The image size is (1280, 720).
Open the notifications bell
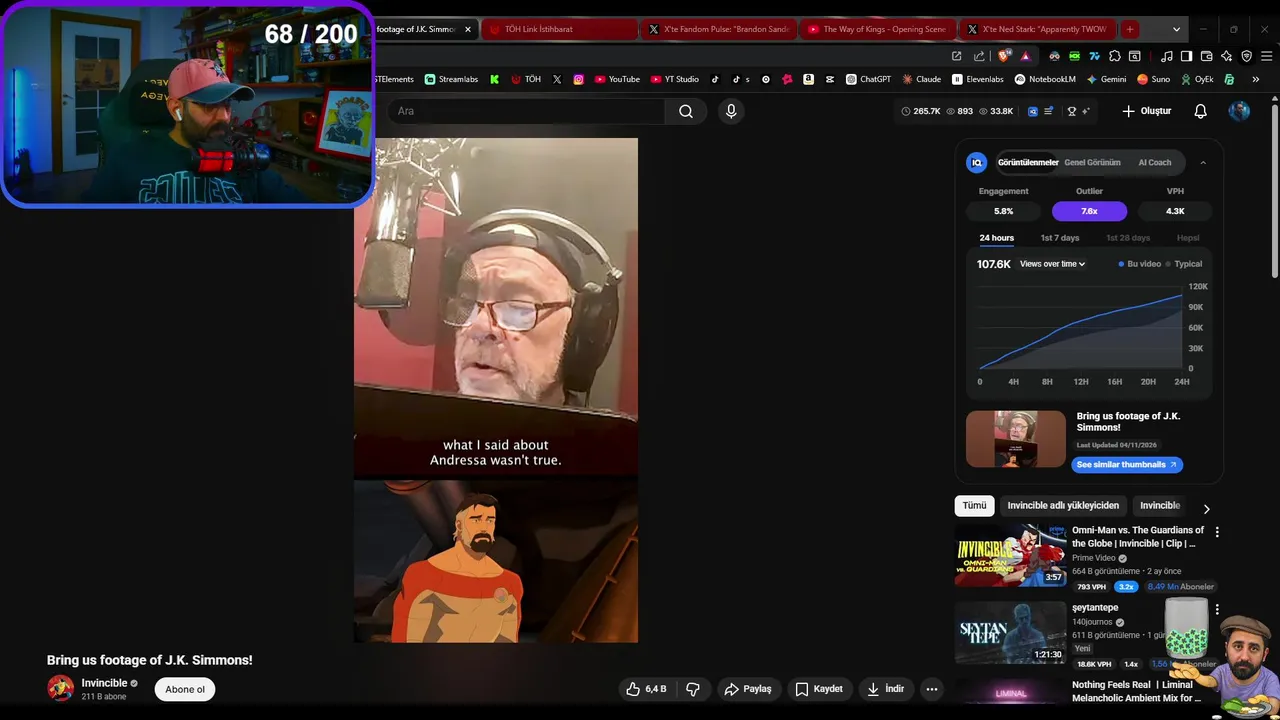[x=1200, y=111]
